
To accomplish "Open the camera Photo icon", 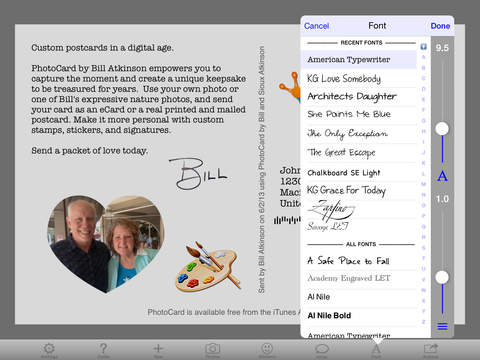I will pyautogui.click(x=212, y=350).
